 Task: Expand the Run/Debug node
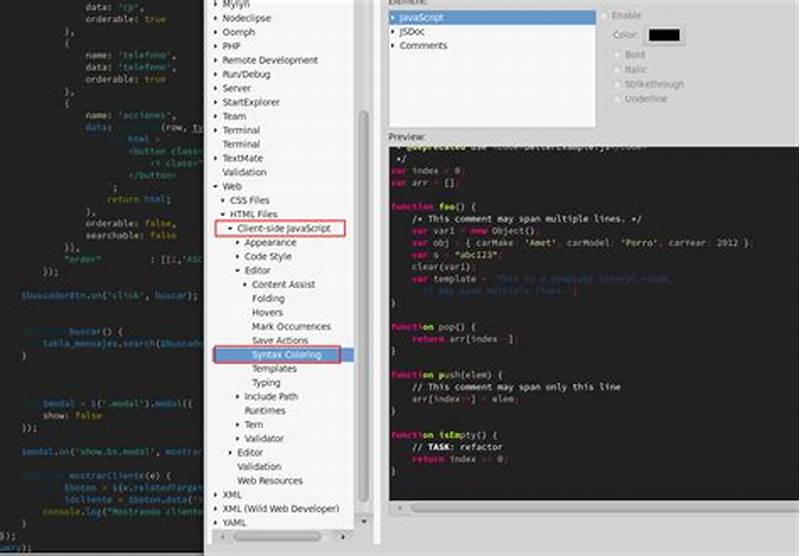point(216,74)
